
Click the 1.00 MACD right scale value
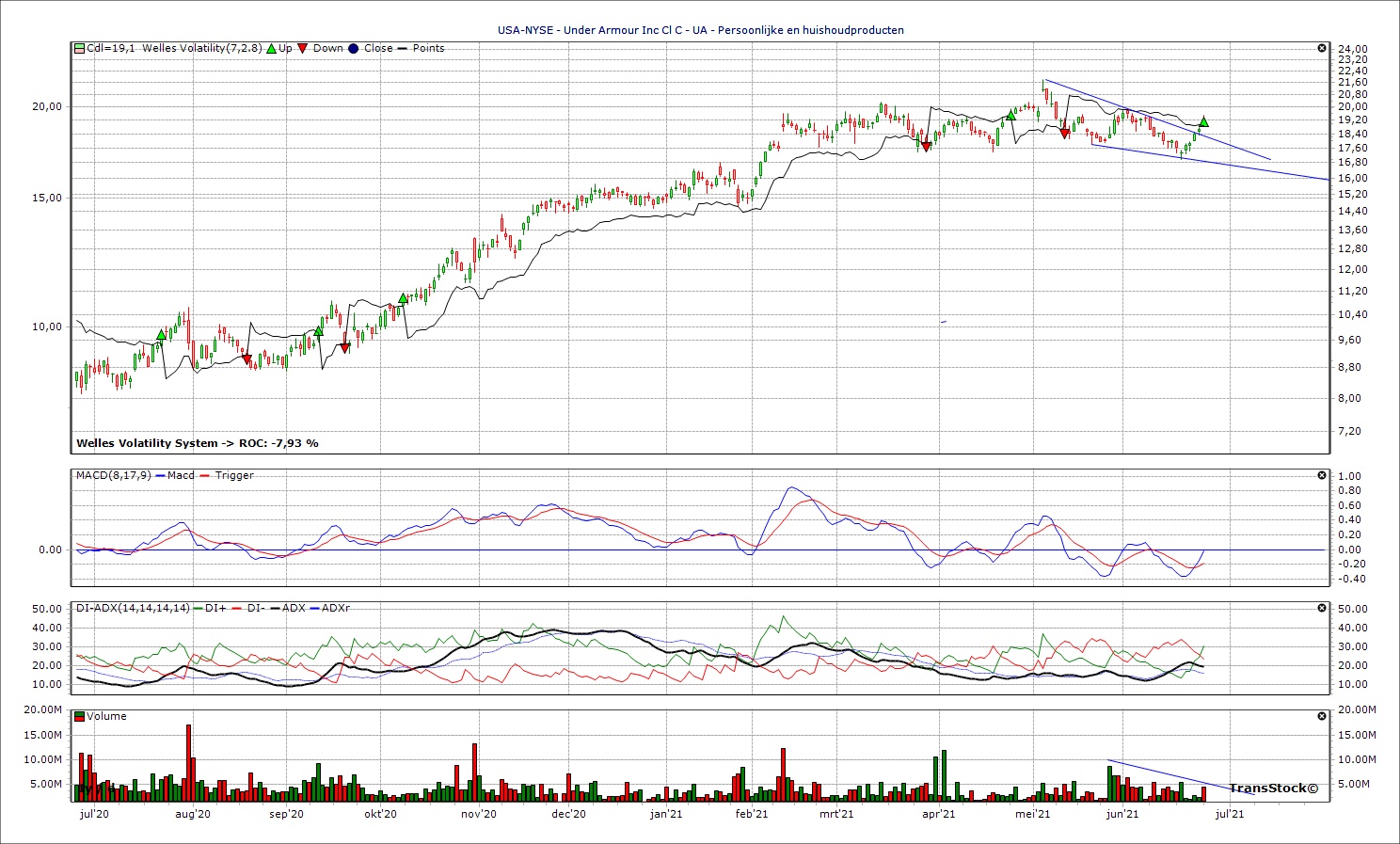1349,476
